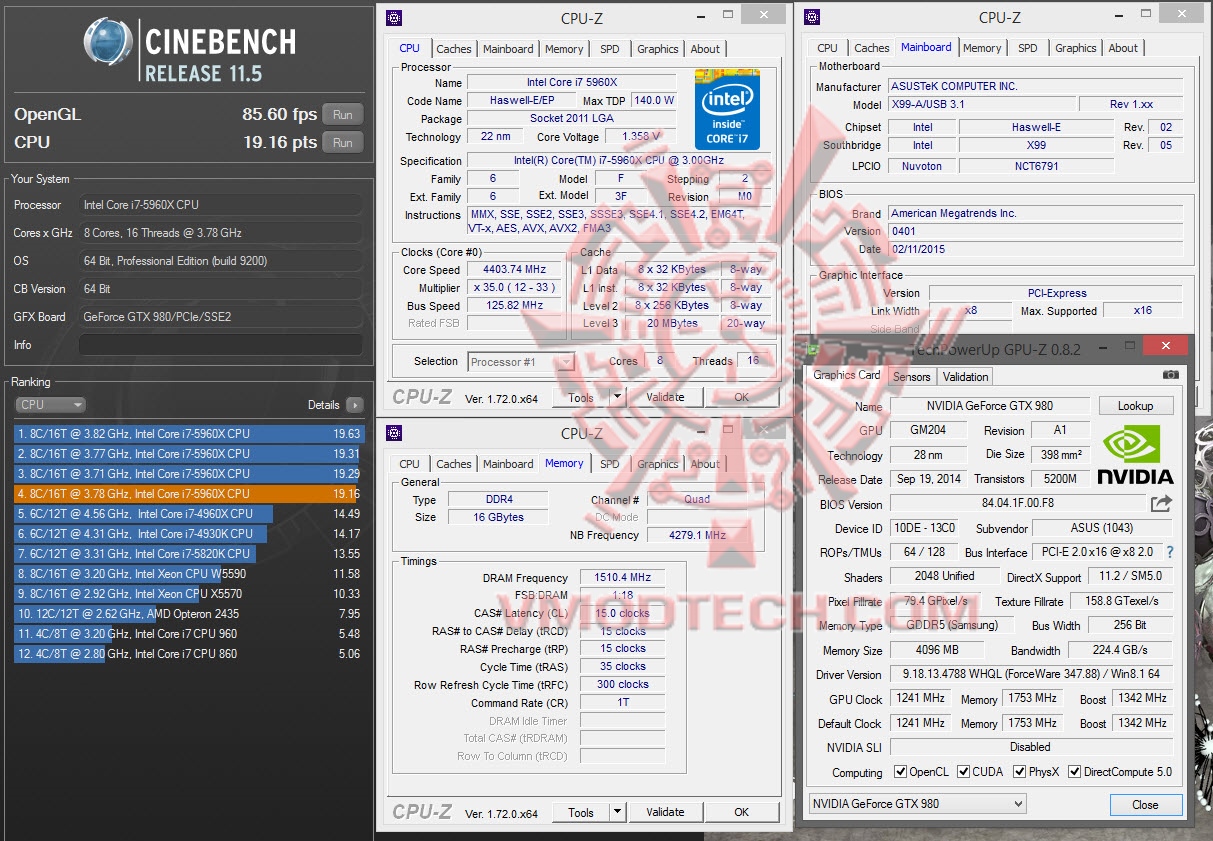
Task: Run the CPU benchmark in Cinebench
Action: [343, 142]
